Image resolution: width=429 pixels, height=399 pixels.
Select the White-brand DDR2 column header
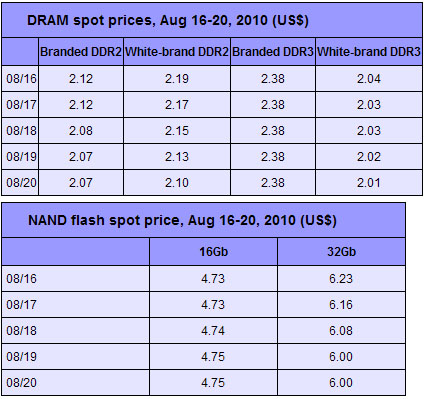click(x=177, y=52)
